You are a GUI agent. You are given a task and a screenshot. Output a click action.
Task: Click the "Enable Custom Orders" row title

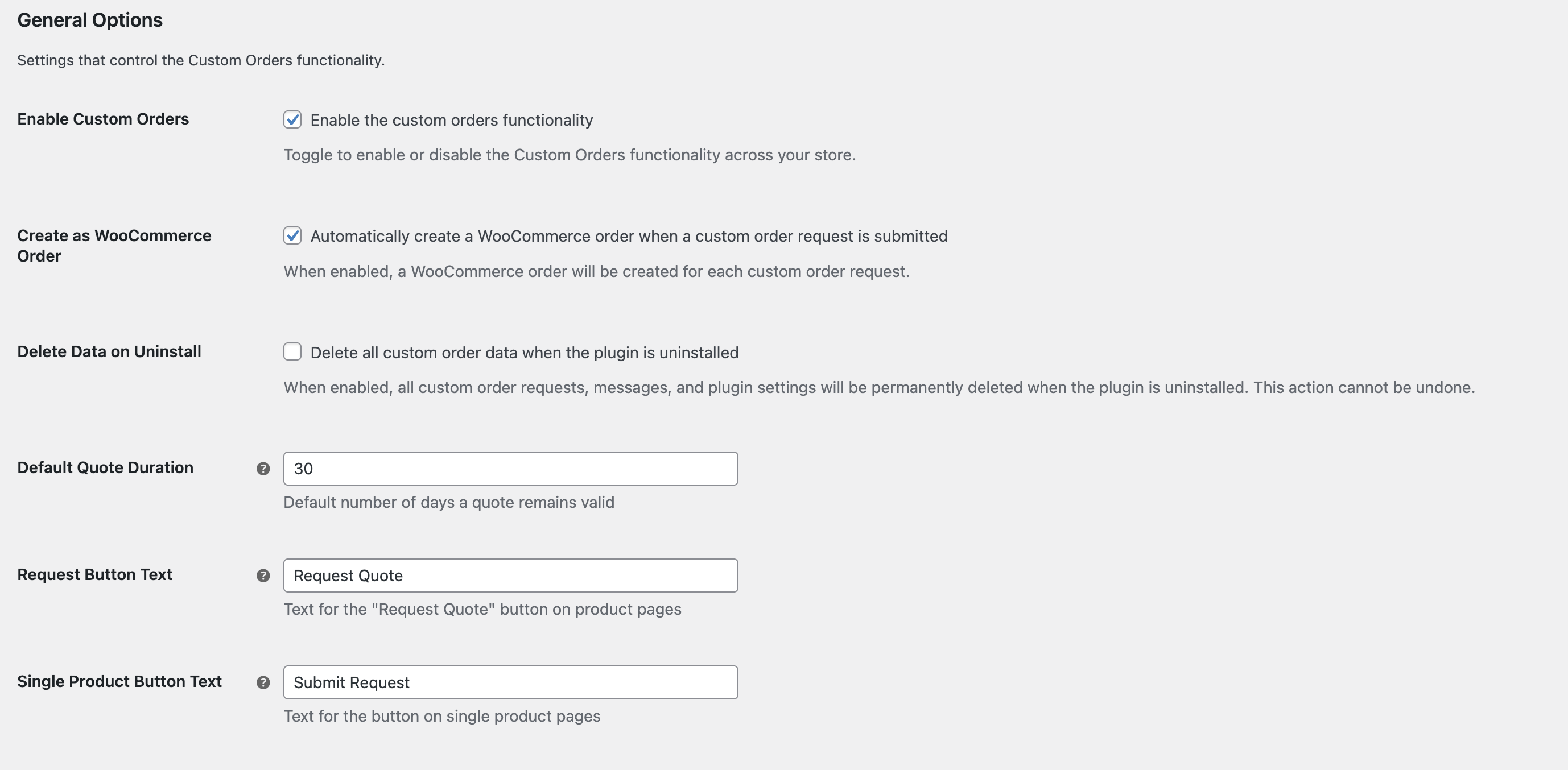[x=103, y=119]
